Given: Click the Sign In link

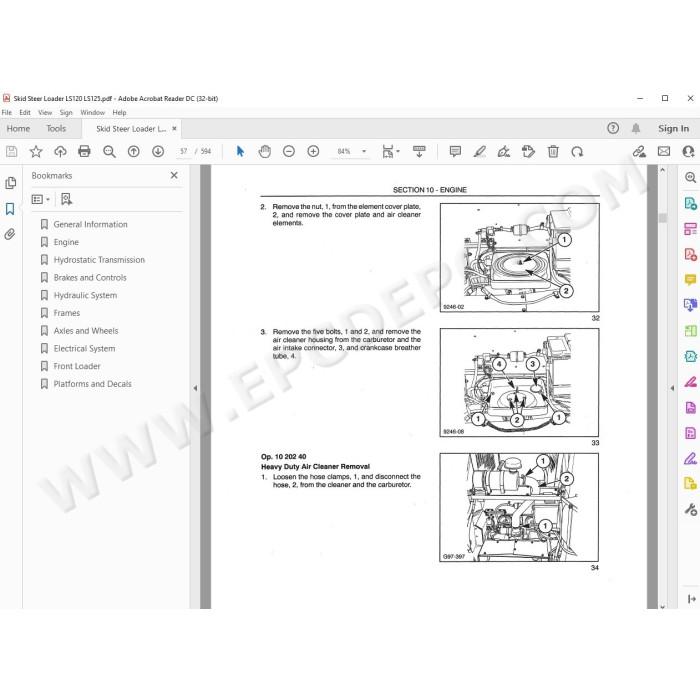Looking at the screenshot, I should coord(673,129).
